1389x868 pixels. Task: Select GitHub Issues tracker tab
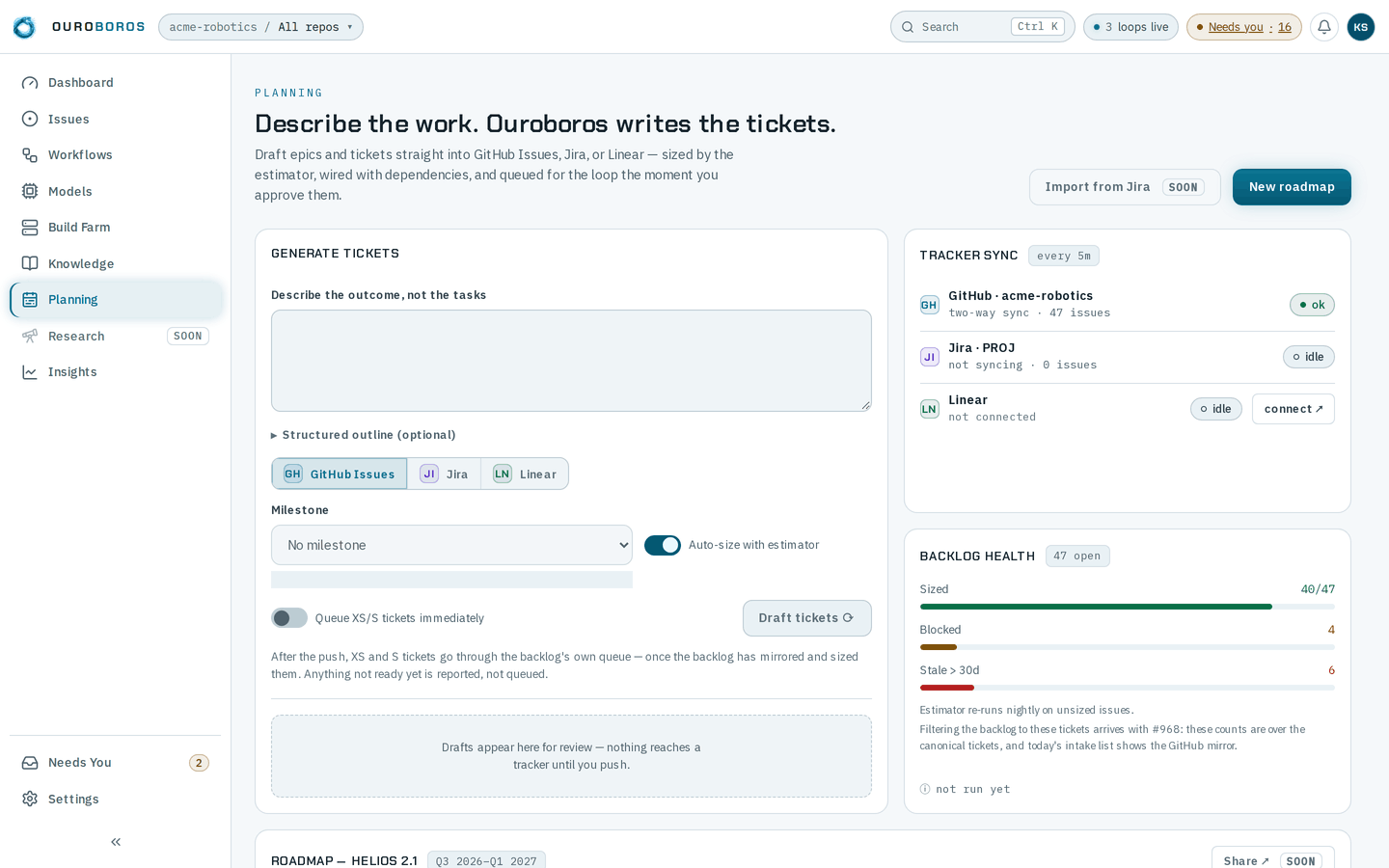click(x=340, y=474)
